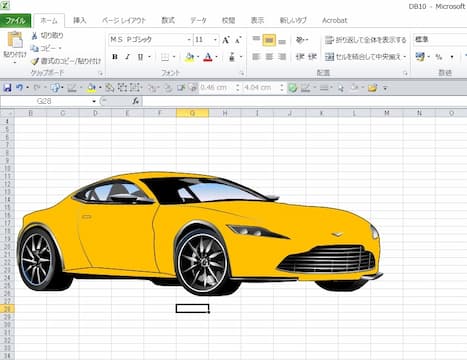Click the Font Color red A swatch

pyautogui.click(x=208, y=57)
